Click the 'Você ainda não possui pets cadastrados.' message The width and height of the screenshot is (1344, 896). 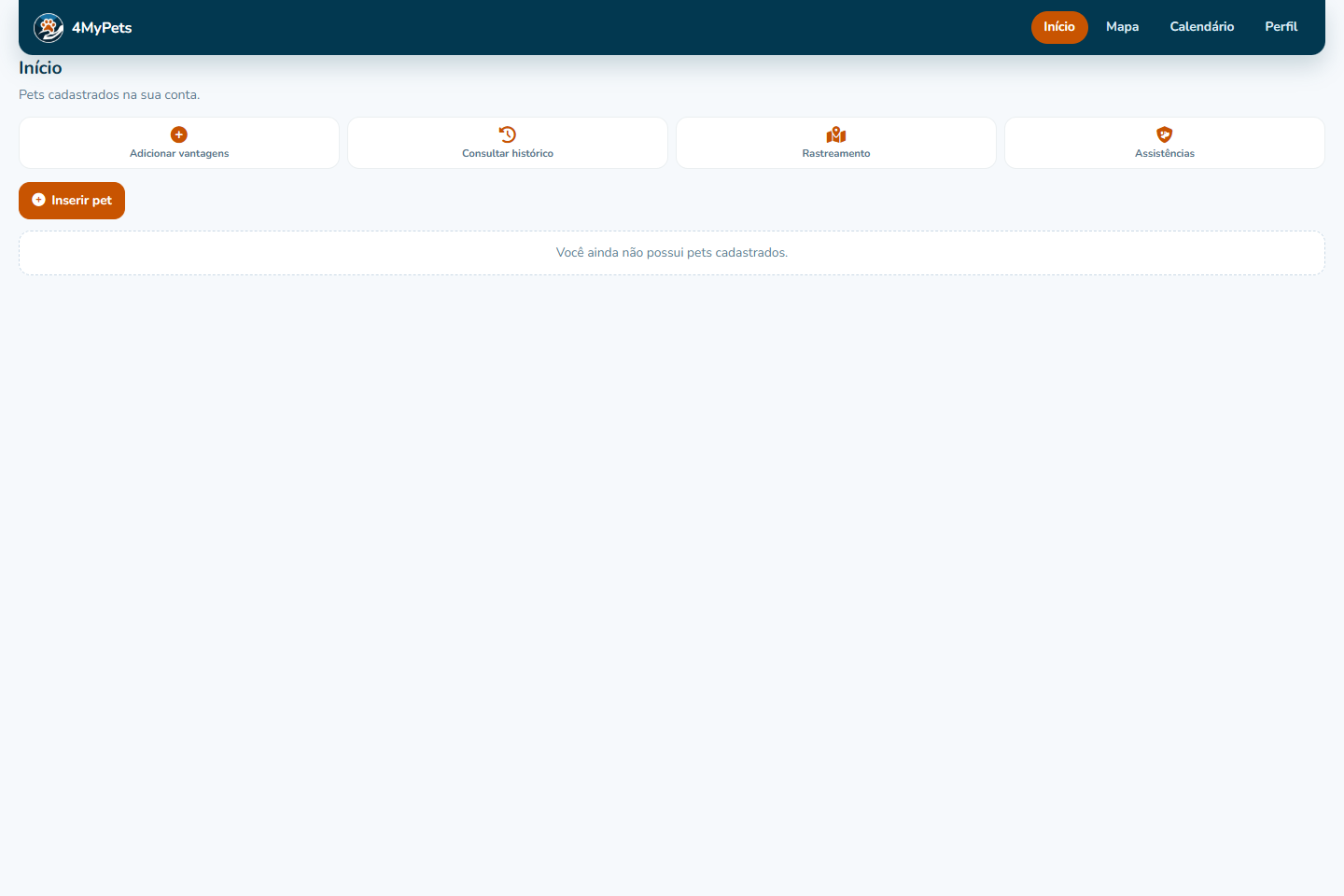[x=672, y=253]
